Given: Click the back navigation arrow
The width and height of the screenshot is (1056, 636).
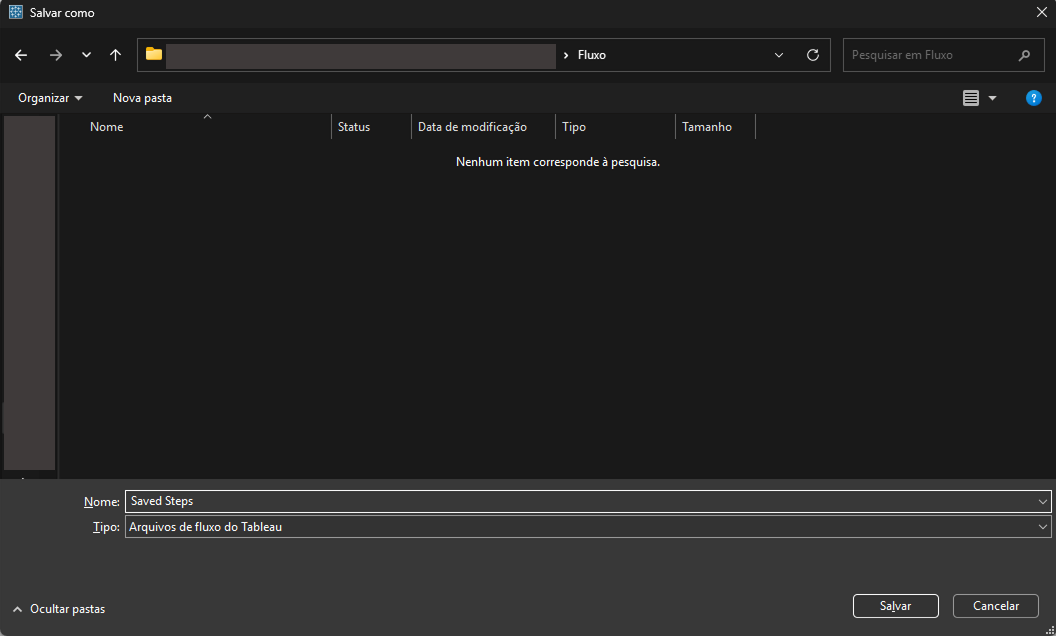Looking at the screenshot, I should click(21, 55).
